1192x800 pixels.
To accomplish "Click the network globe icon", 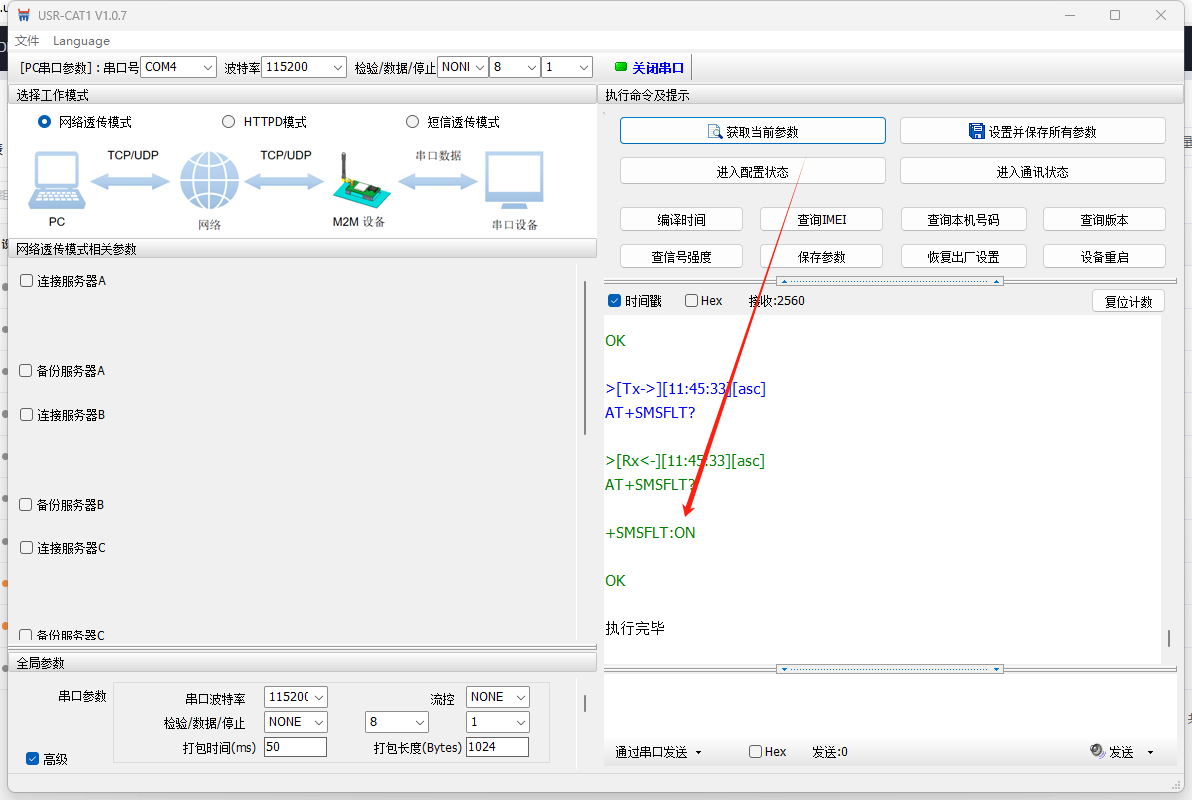I will (x=209, y=181).
